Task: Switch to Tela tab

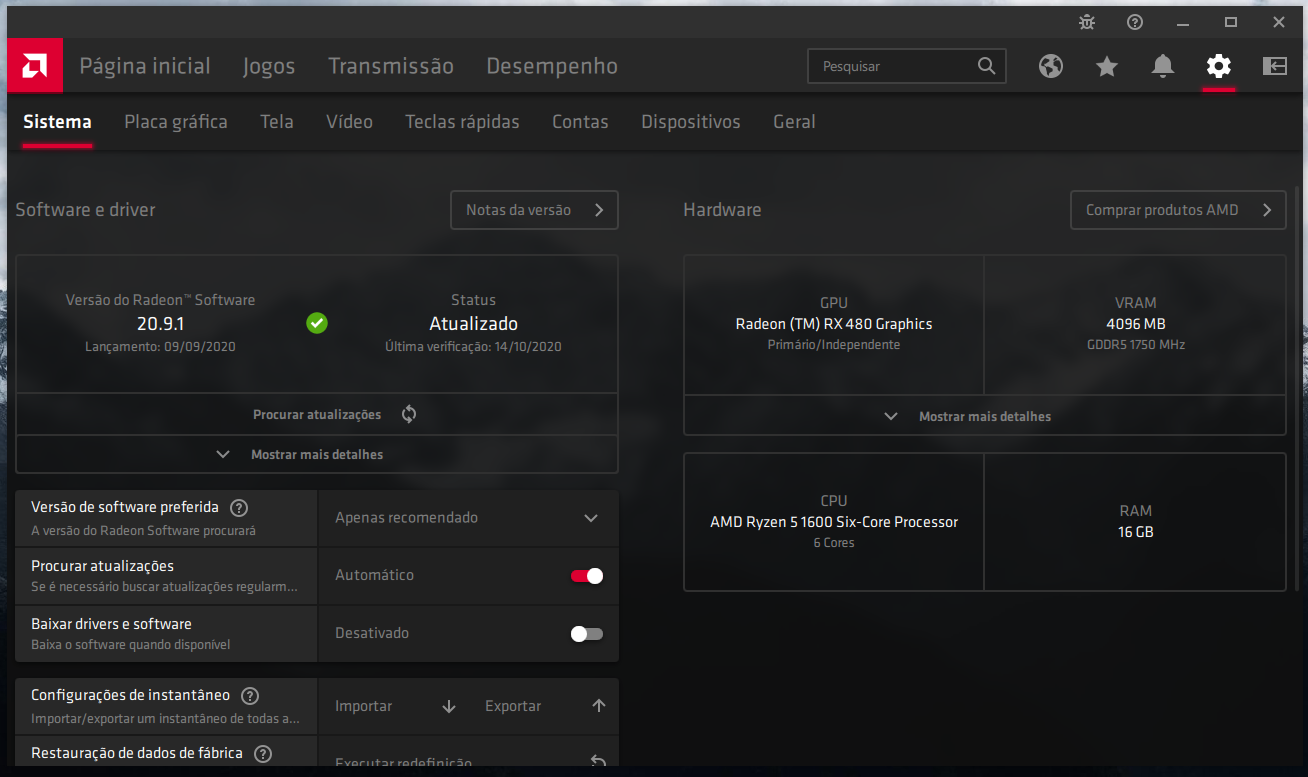Action: click(x=277, y=122)
